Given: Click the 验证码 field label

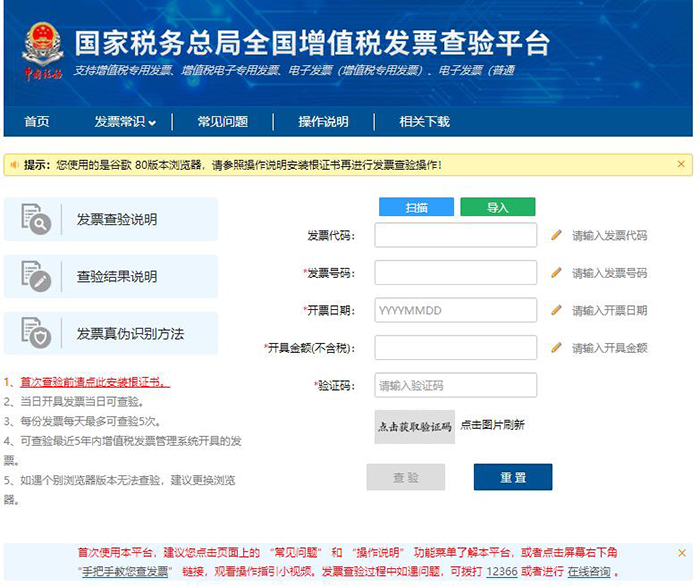Looking at the screenshot, I should coord(335,385).
